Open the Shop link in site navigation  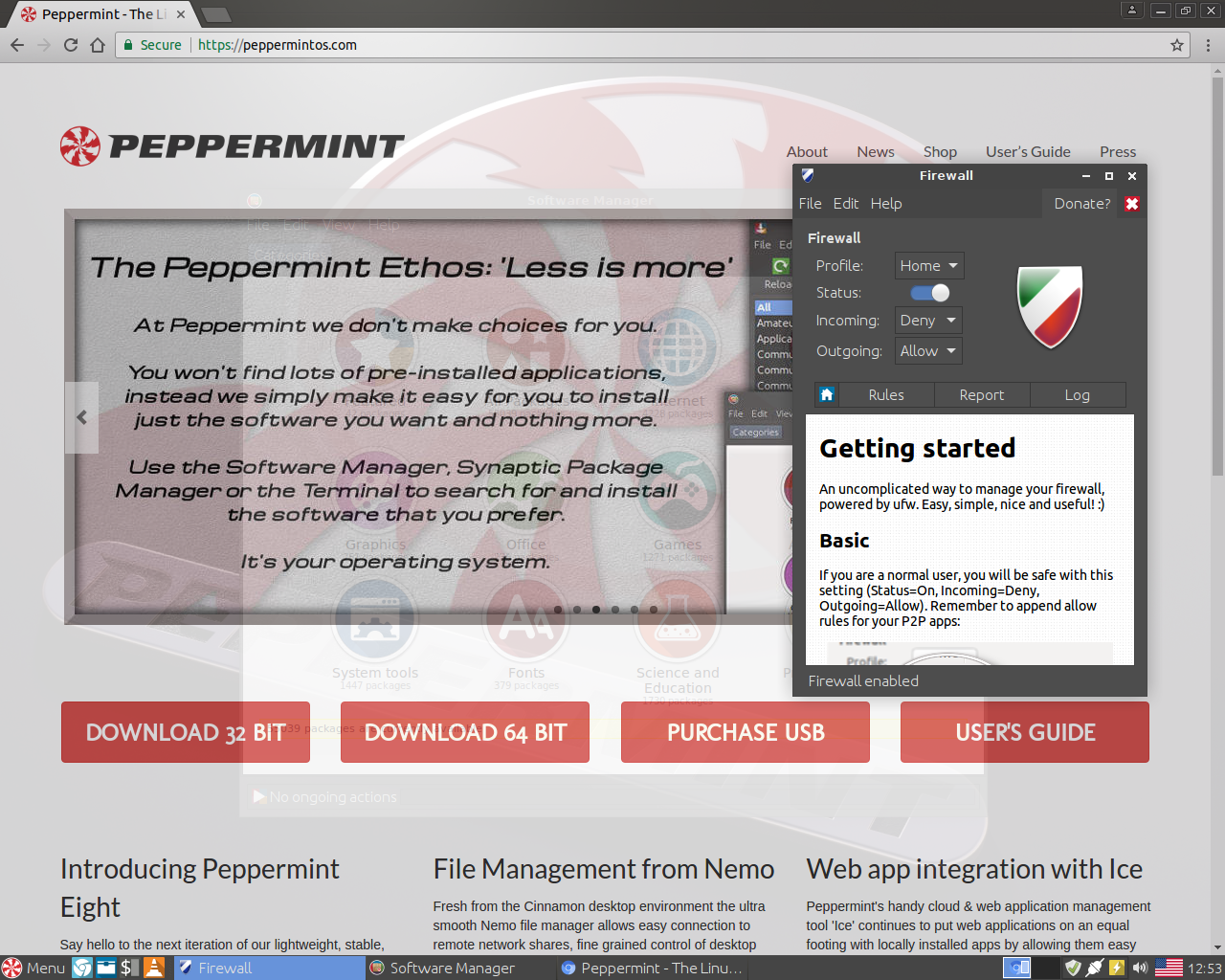[x=940, y=151]
